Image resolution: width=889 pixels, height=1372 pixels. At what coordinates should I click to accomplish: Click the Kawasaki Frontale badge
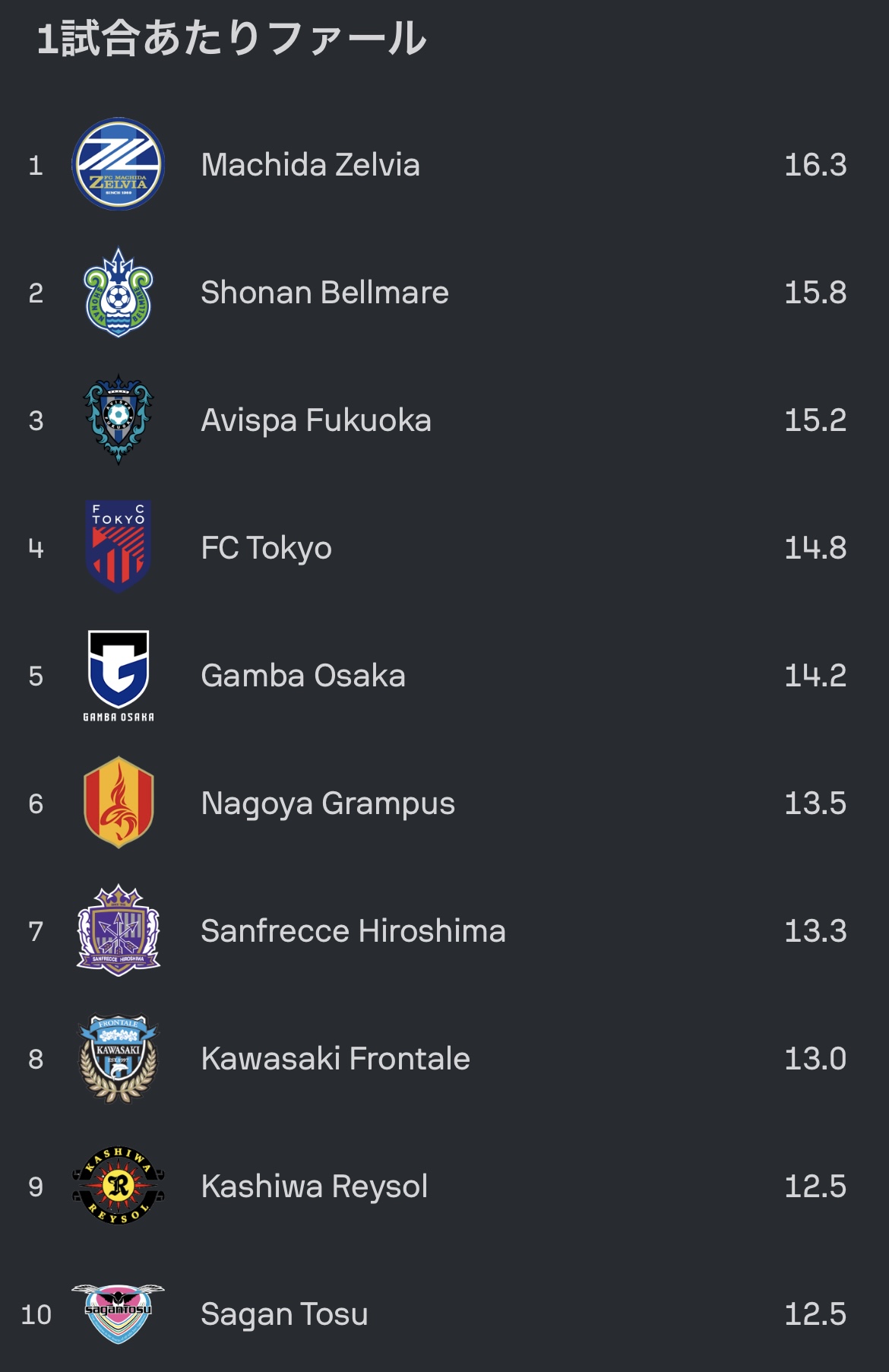click(x=119, y=1057)
